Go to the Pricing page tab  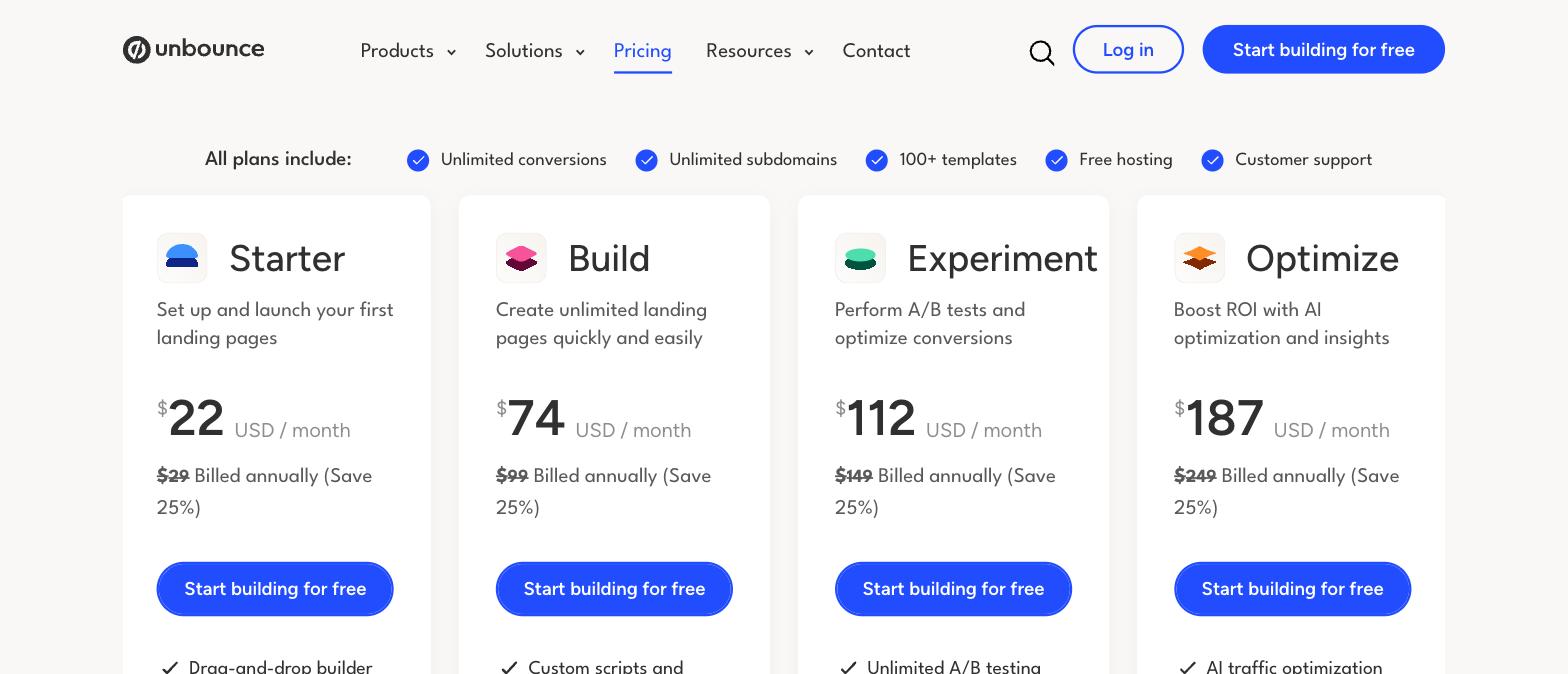(643, 51)
